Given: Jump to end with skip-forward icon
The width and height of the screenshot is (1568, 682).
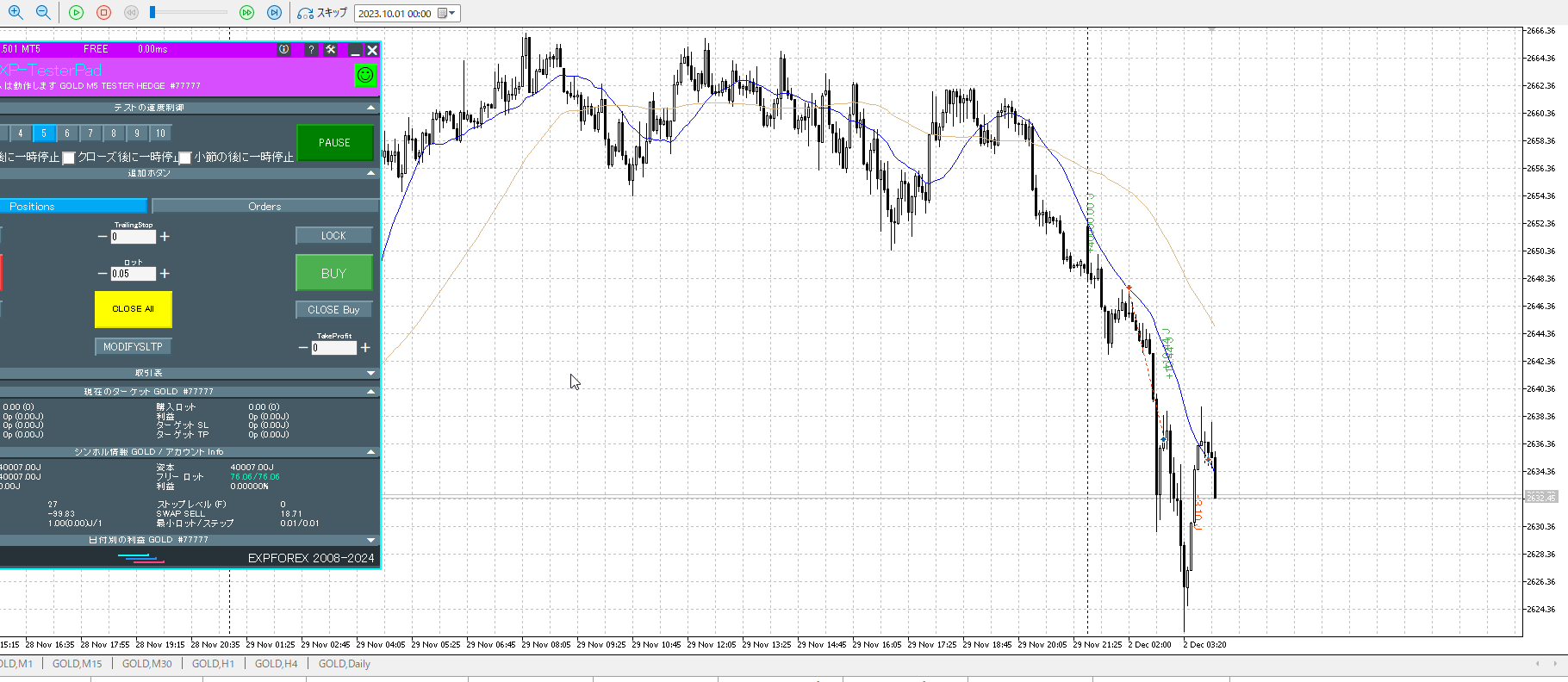Looking at the screenshot, I should point(274,13).
